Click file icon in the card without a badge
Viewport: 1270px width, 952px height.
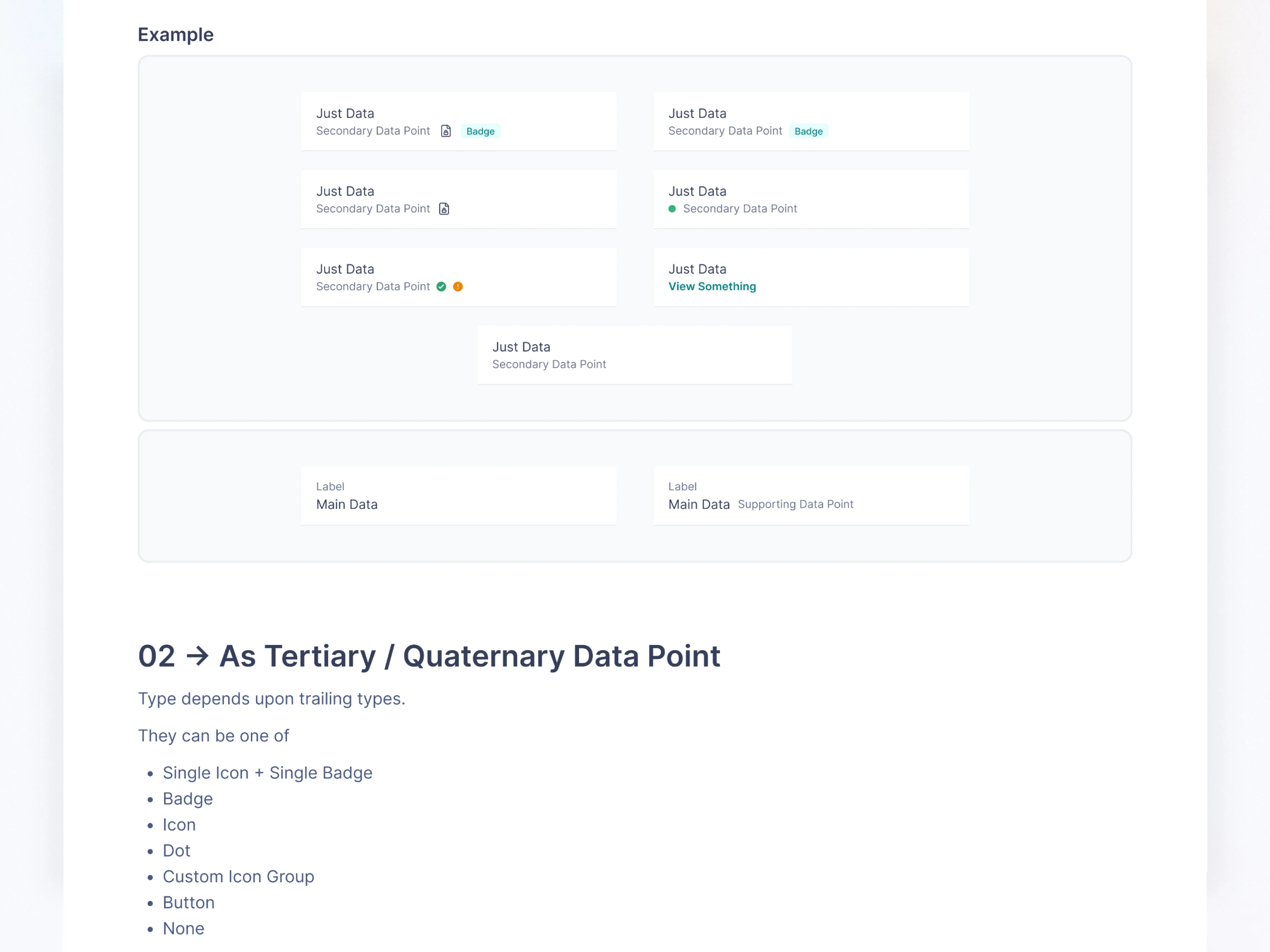pos(444,209)
